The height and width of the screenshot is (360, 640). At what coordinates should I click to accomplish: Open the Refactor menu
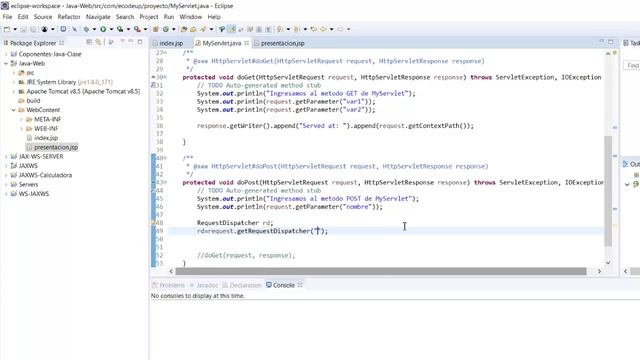point(69,17)
